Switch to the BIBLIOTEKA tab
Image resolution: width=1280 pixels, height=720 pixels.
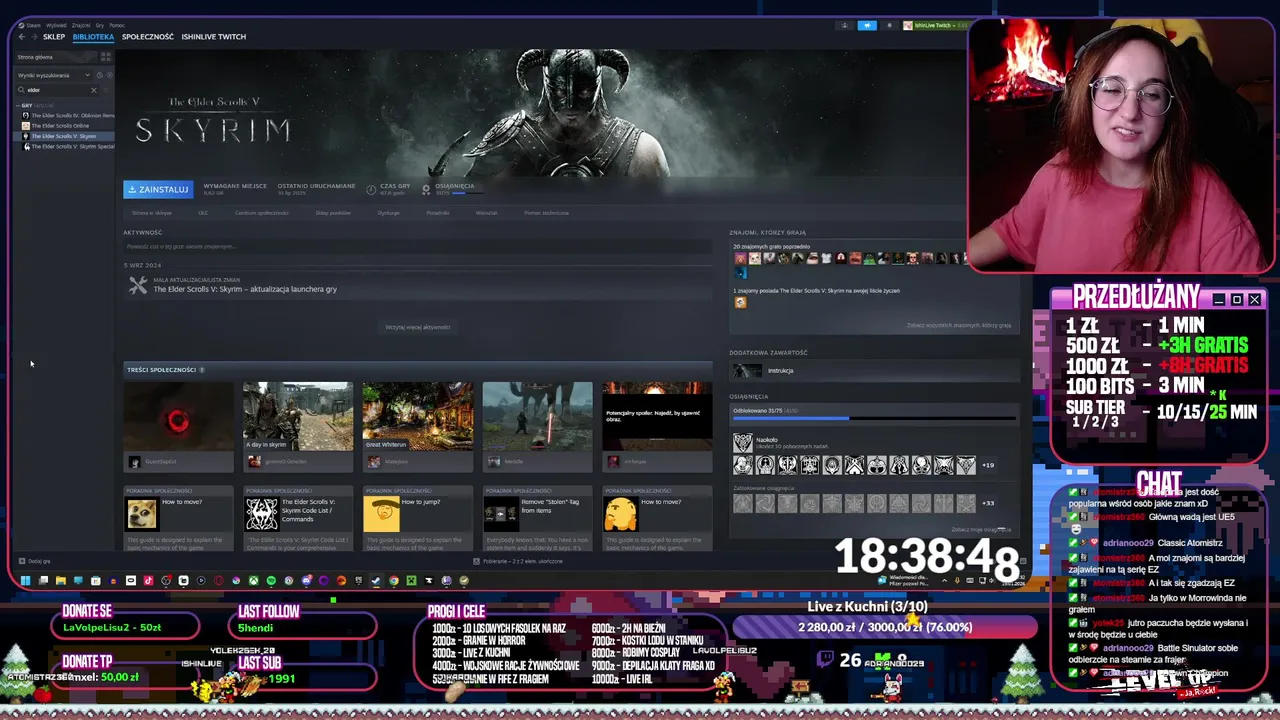click(93, 37)
